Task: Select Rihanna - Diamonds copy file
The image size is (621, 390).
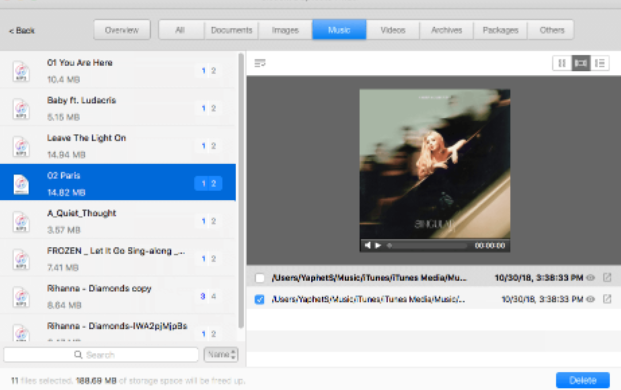Action: click(x=118, y=296)
